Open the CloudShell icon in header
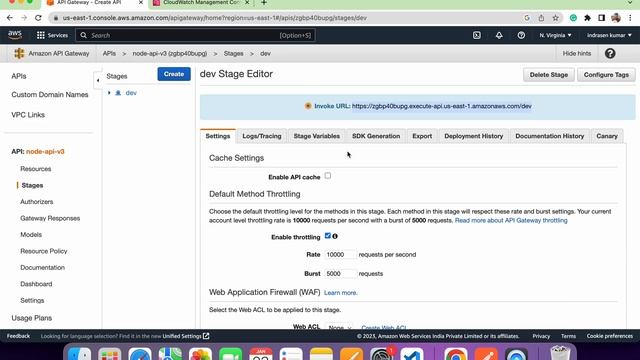The height and width of the screenshot is (360, 640). click(x=477, y=36)
